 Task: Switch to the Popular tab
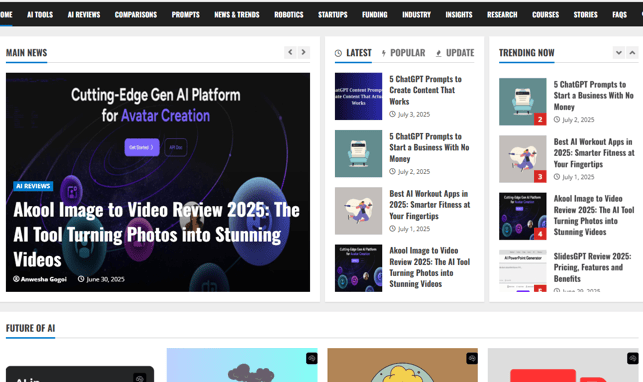408,53
